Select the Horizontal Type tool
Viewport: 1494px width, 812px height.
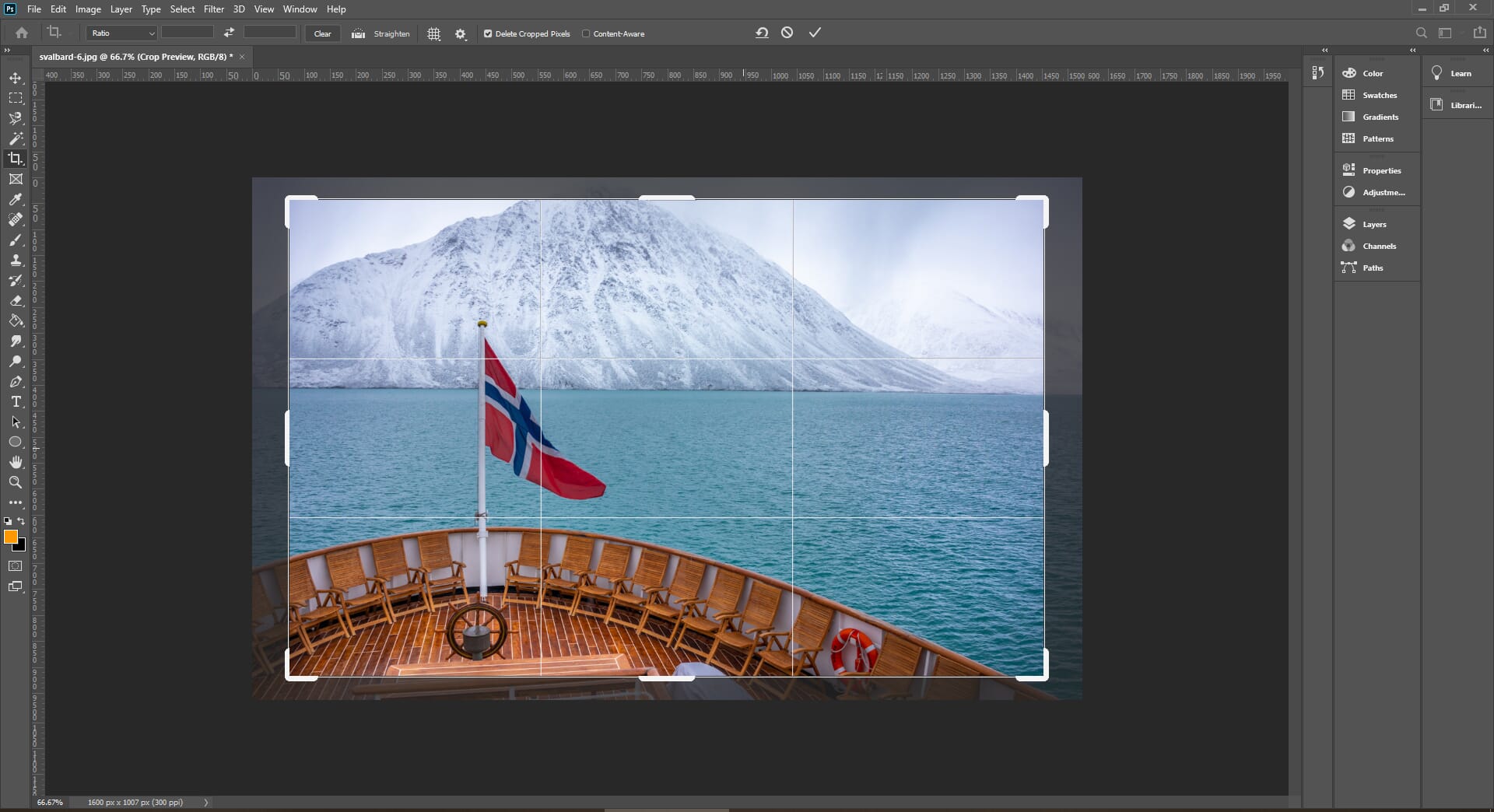click(16, 401)
